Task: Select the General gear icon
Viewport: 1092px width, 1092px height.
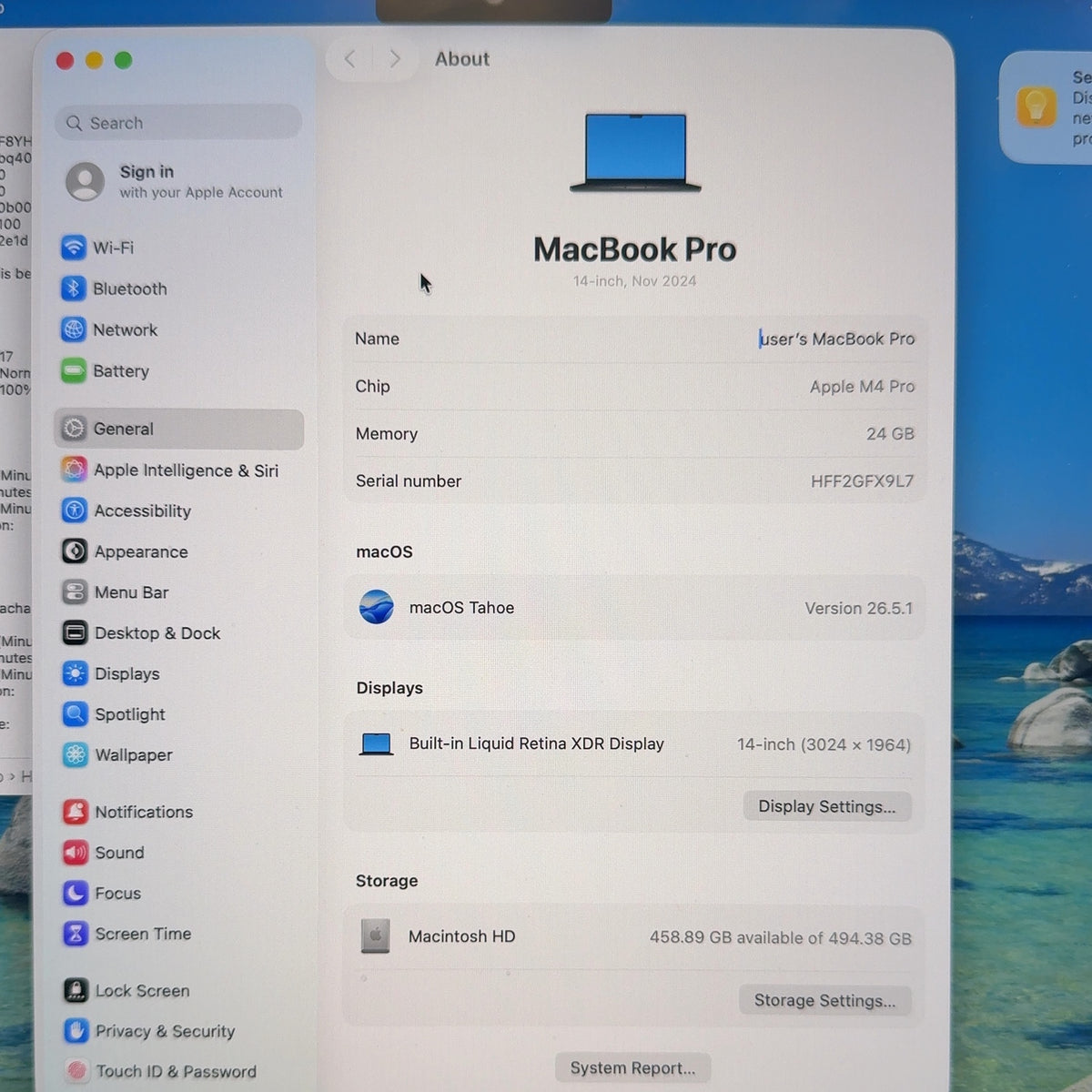Action: 75,429
